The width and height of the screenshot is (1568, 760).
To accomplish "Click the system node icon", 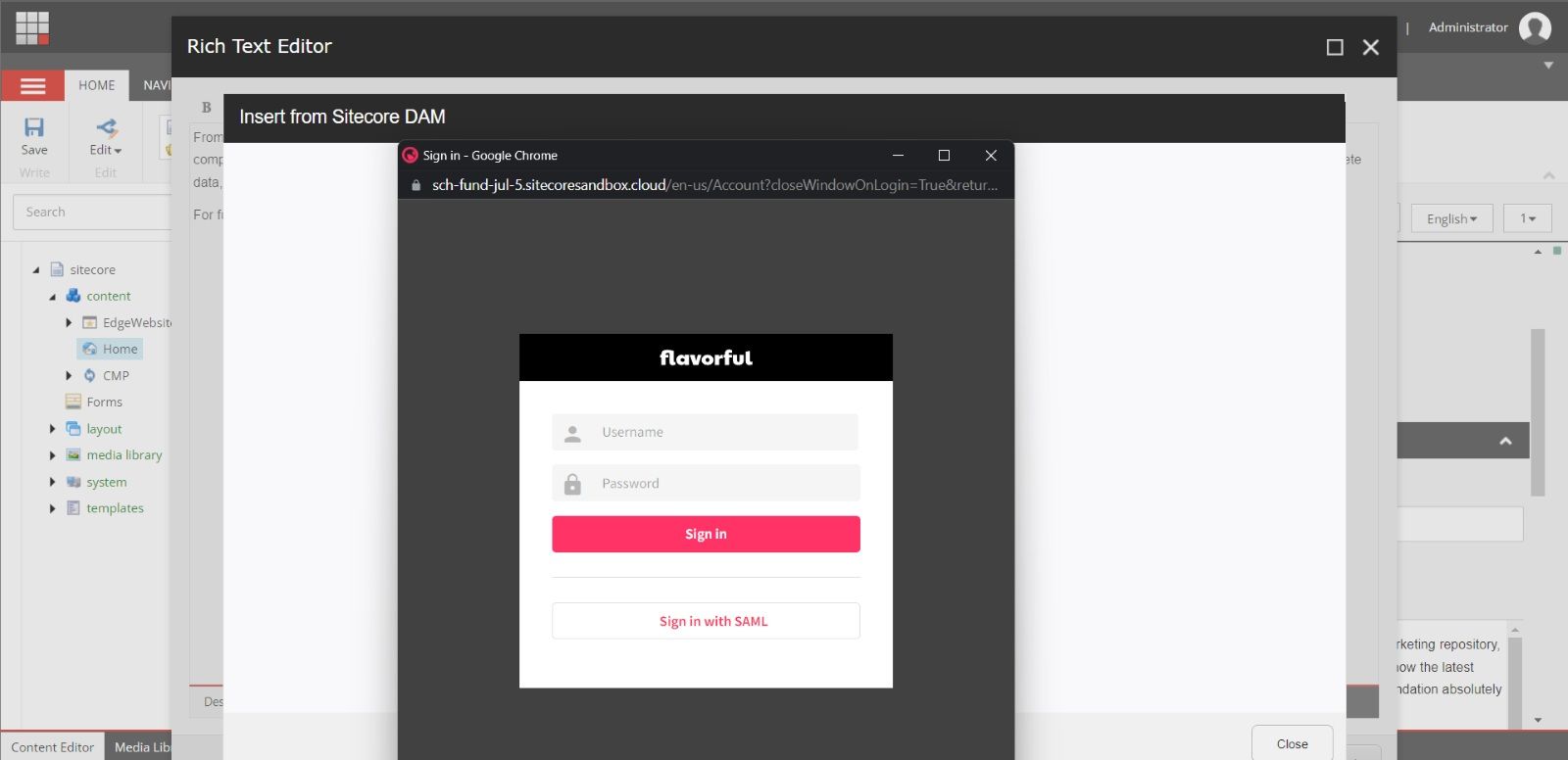I will coord(73,482).
